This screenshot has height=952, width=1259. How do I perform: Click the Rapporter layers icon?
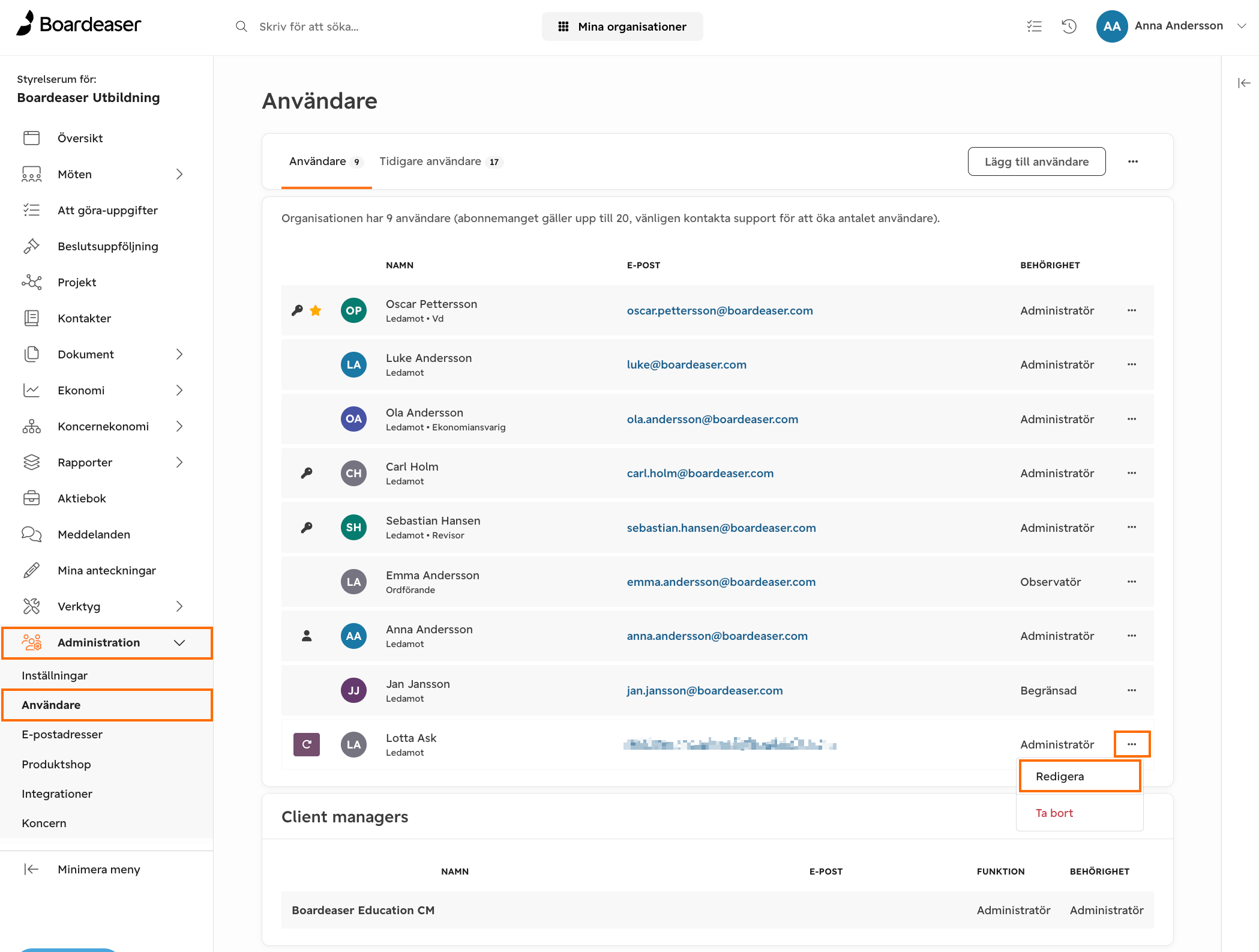pyautogui.click(x=31, y=462)
